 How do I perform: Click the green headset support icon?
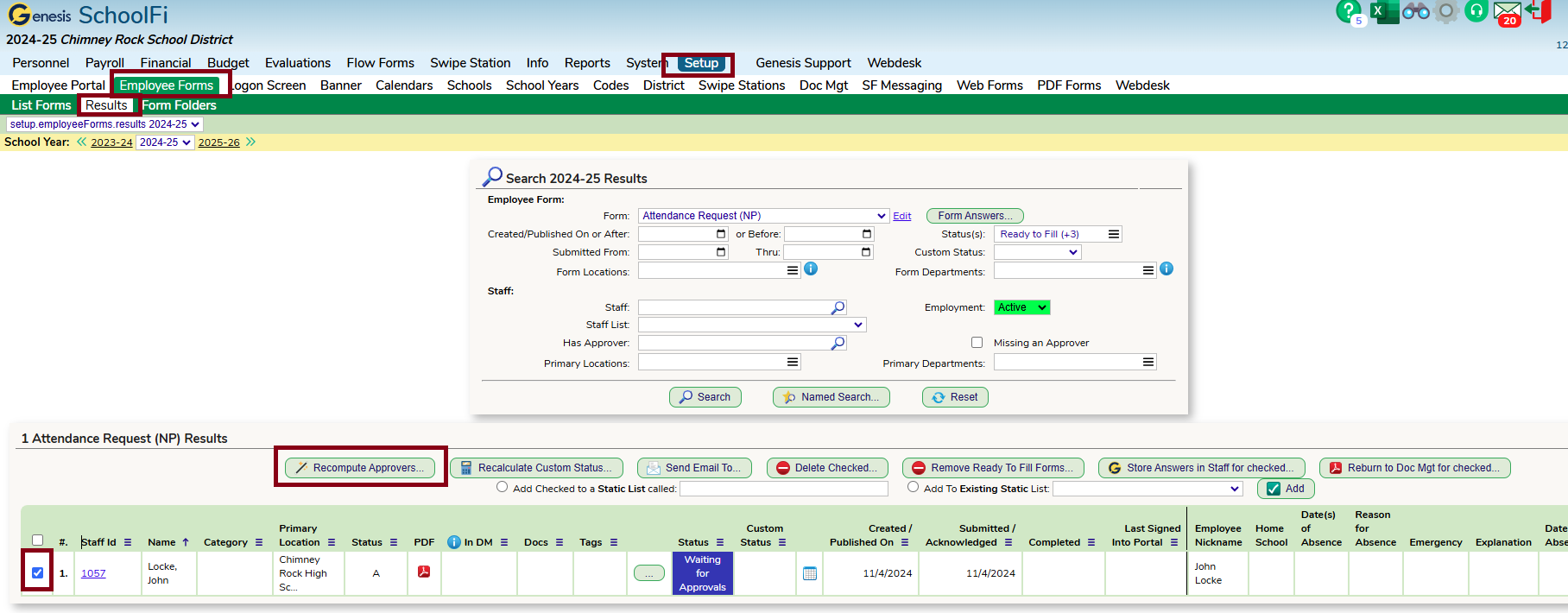tap(1476, 11)
